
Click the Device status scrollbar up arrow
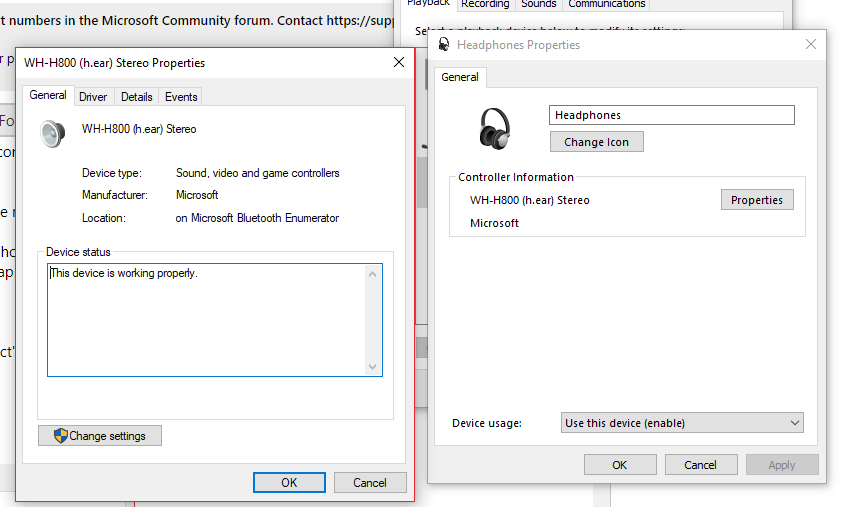[372, 274]
